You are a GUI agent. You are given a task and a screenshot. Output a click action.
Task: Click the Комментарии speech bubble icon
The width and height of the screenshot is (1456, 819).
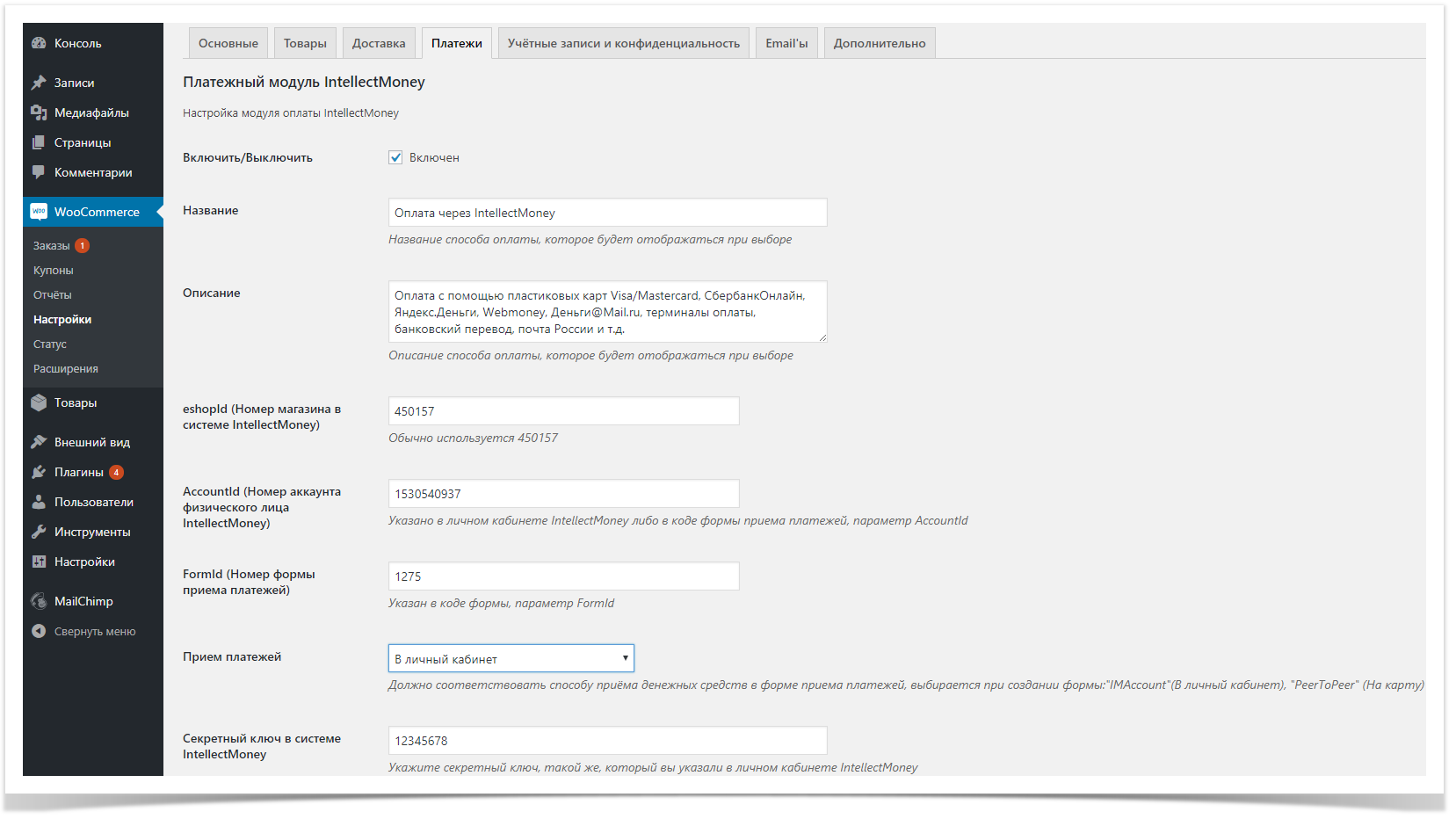pyautogui.click(x=39, y=172)
